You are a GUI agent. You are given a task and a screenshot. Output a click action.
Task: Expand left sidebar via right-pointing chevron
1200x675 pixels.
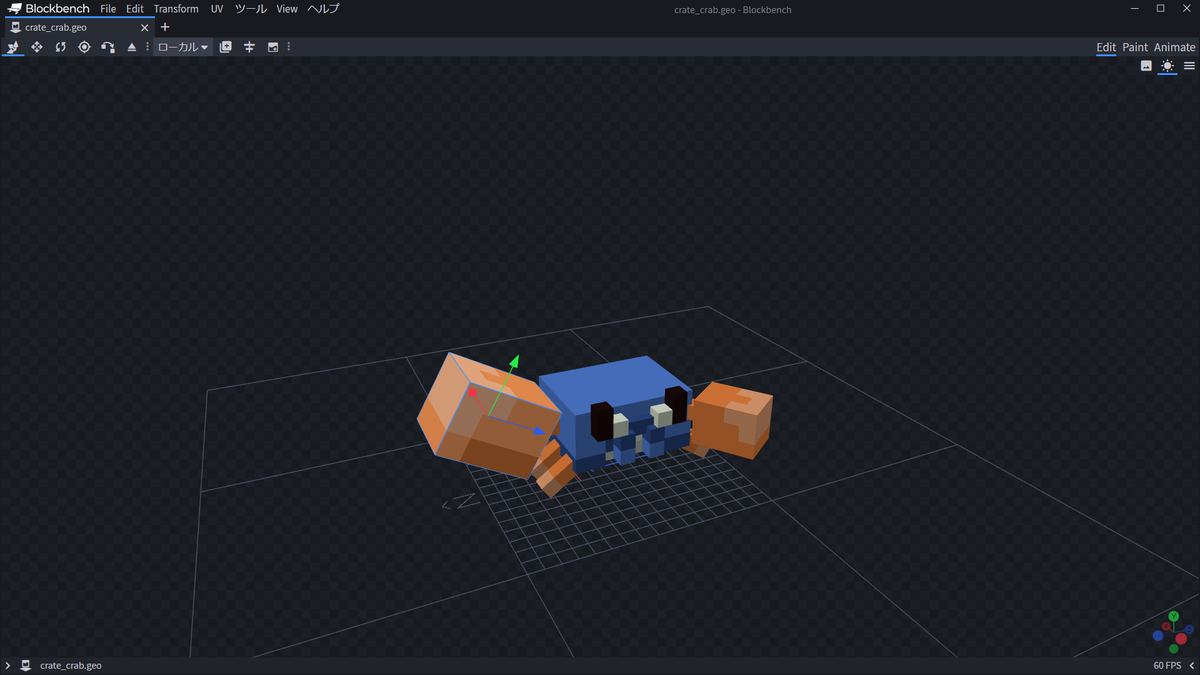coord(8,666)
